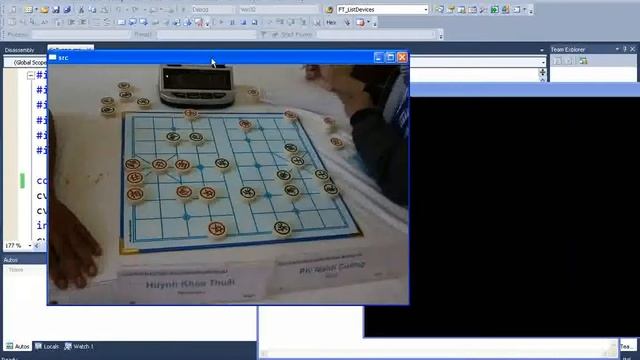Click the Redo icon
This screenshot has height=360, width=640.
click(x=135, y=9)
